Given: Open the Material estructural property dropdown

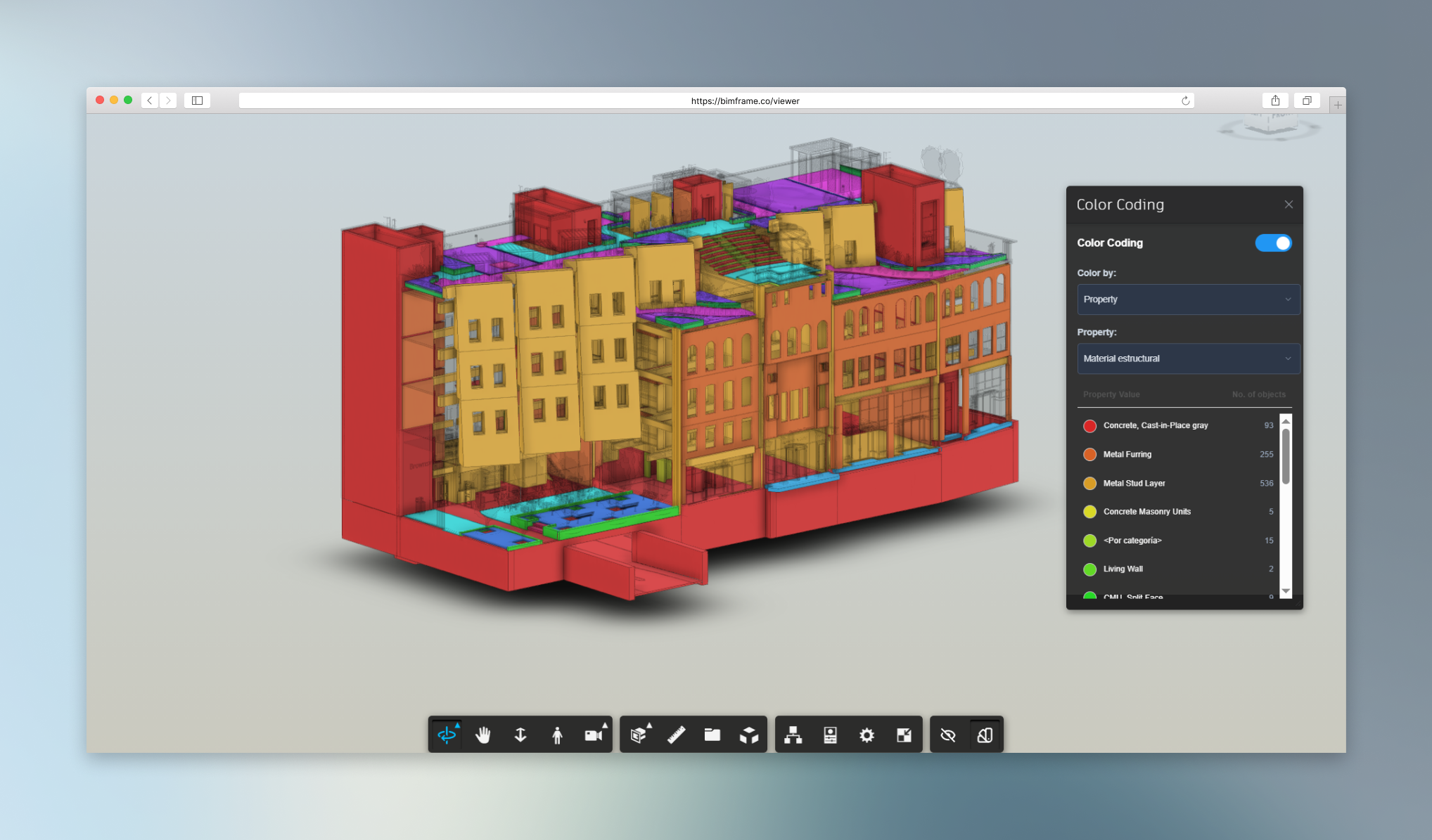Looking at the screenshot, I should (1188, 358).
